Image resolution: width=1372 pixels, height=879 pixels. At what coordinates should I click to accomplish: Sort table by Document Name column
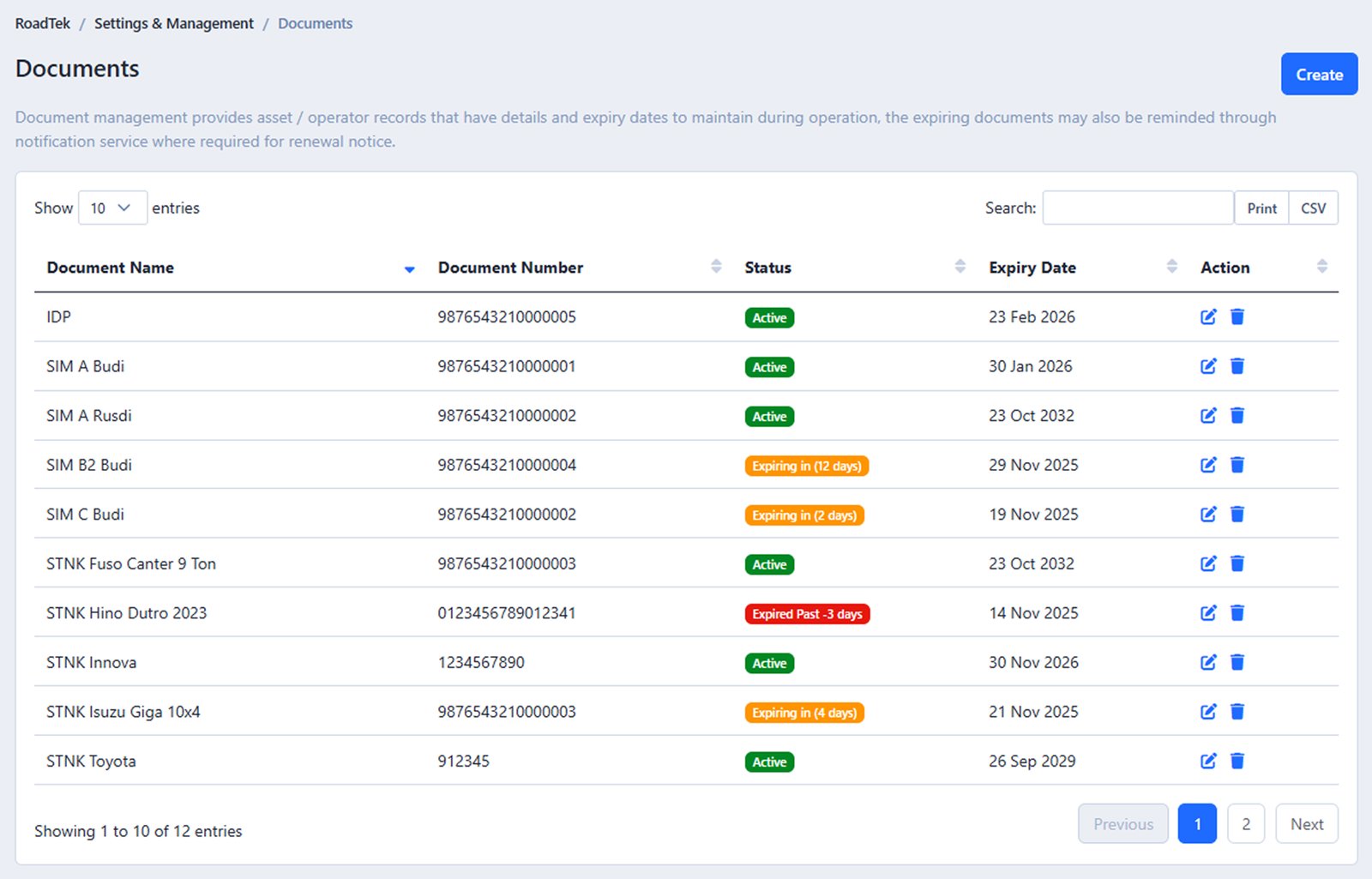(111, 268)
